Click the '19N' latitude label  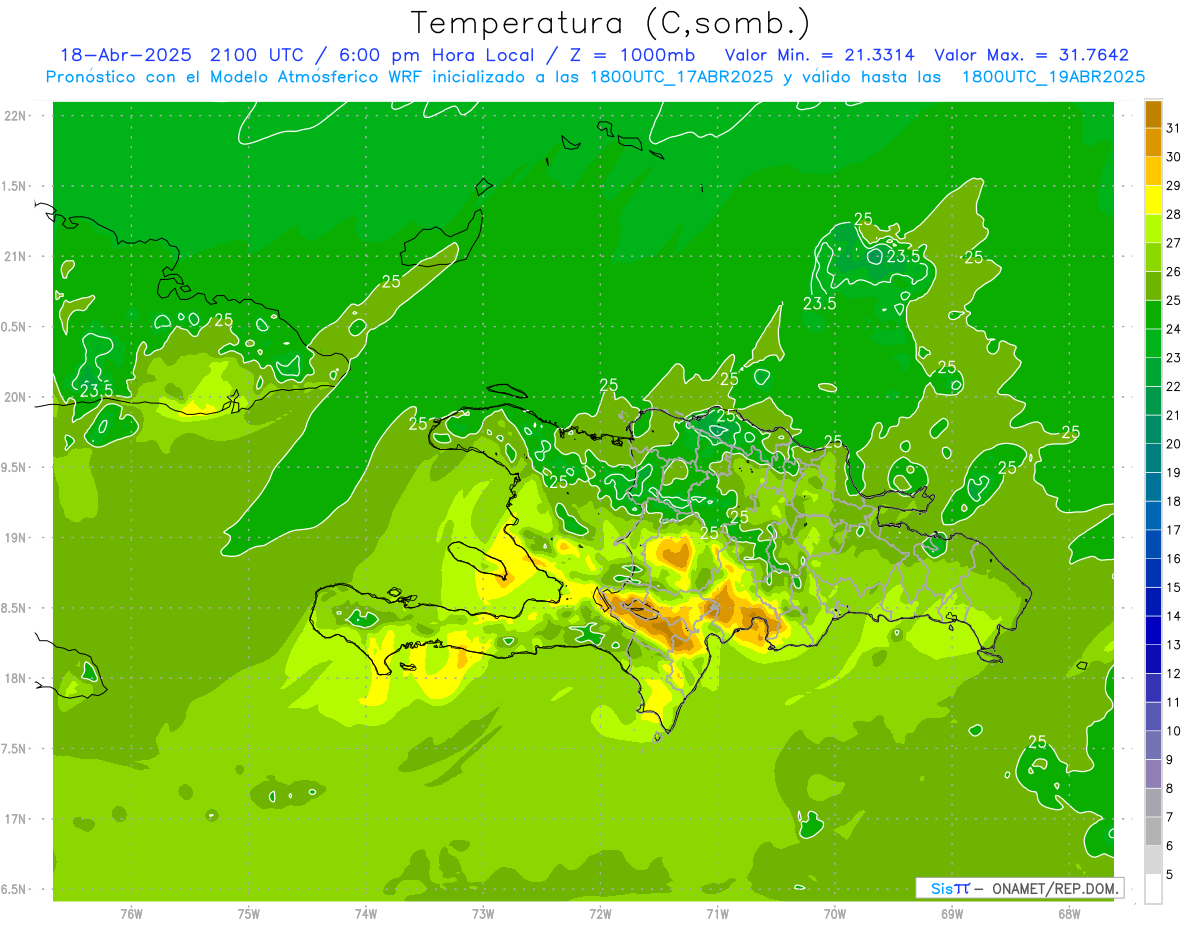(15, 538)
